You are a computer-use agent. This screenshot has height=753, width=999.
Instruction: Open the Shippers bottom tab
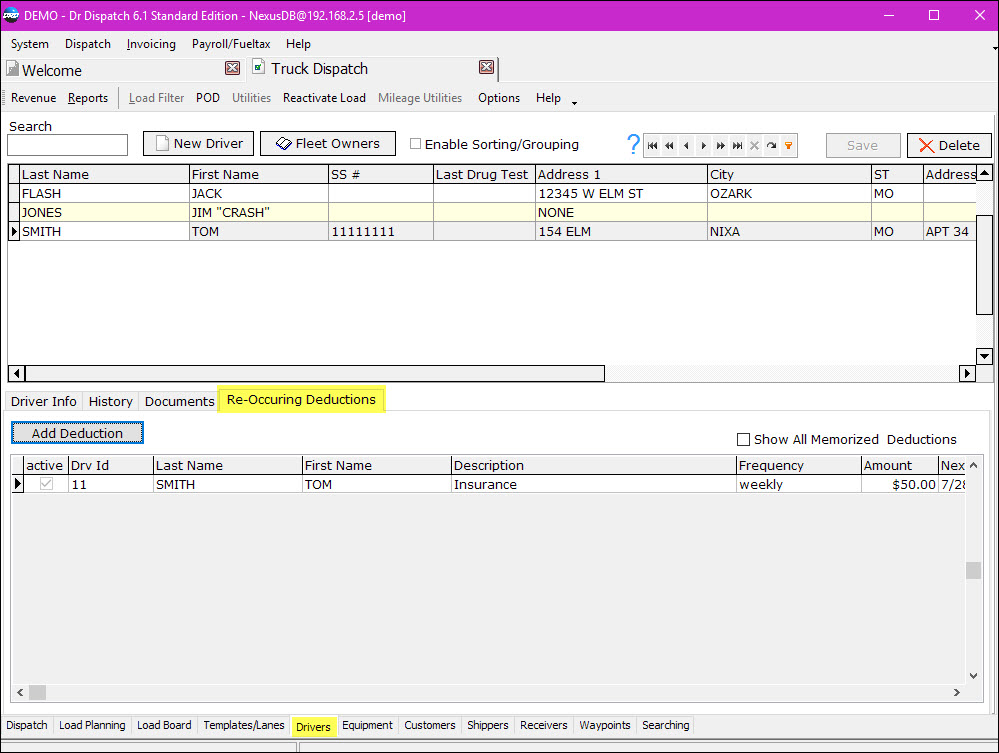coord(487,726)
